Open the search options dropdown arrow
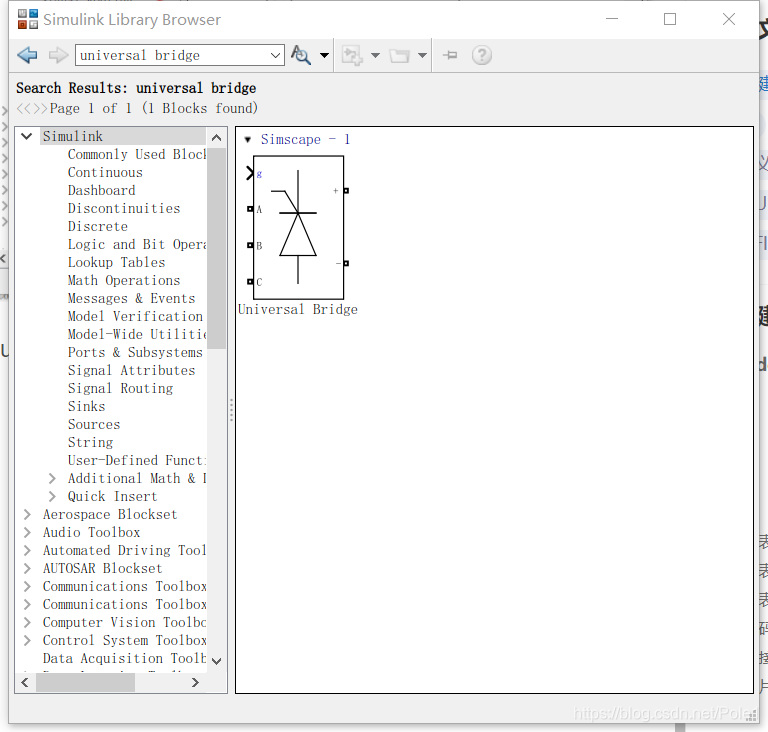Viewport: 768px width, 732px height. 324,55
